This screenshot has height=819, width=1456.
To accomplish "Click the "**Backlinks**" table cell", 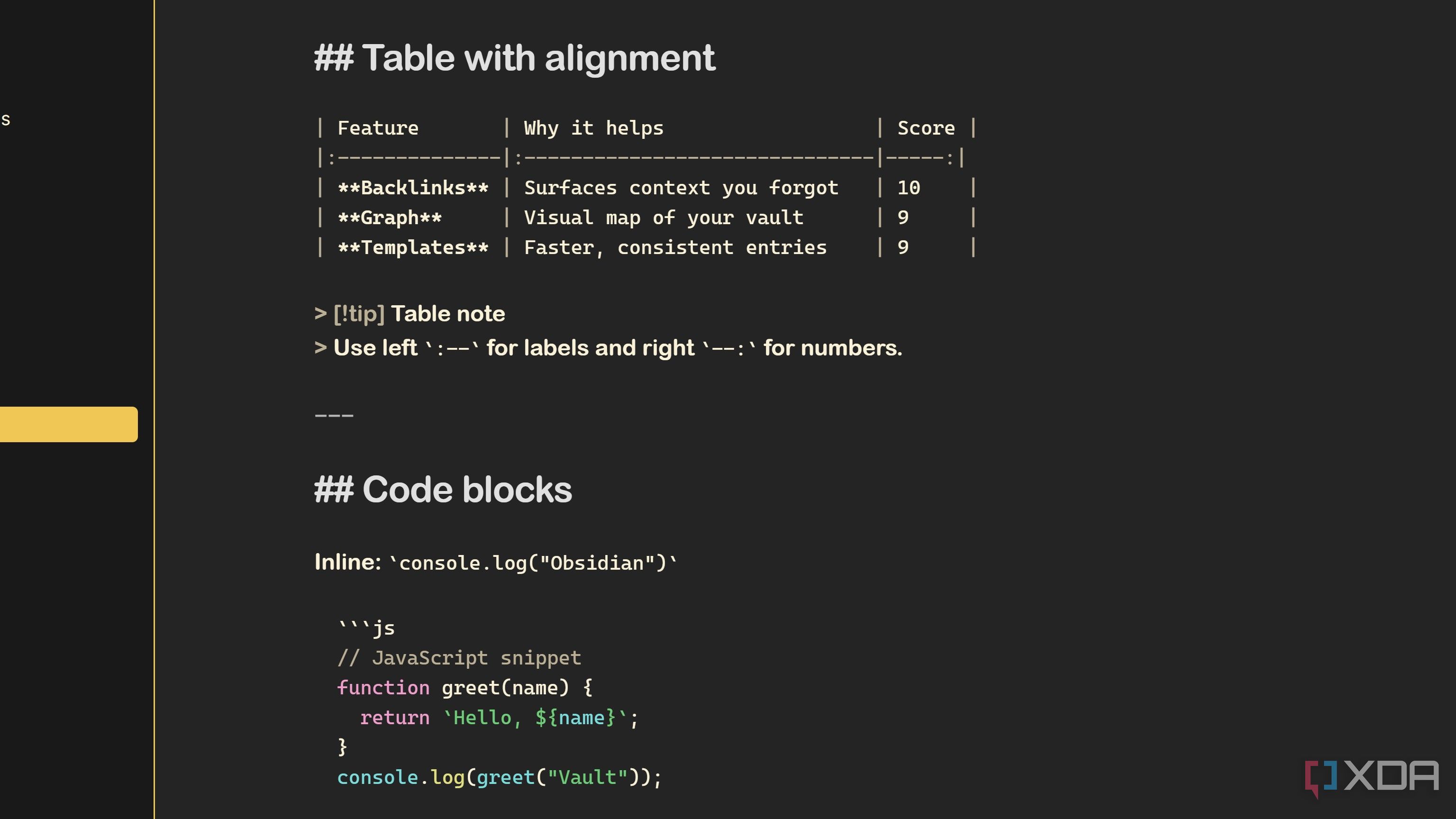I will click(413, 188).
